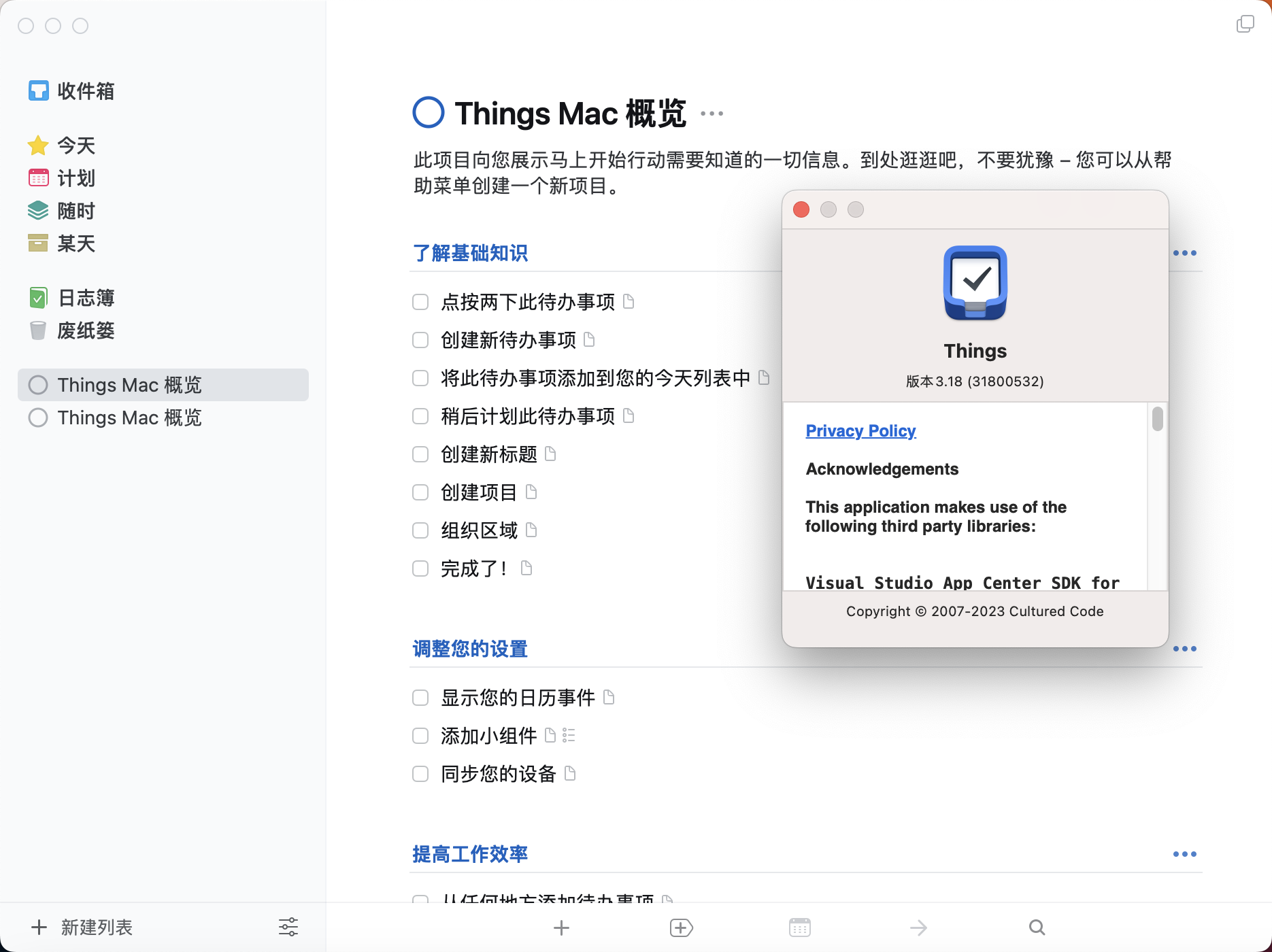Open project title ellipsis menu
The width and height of the screenshot is (1272, 952).
coord(712,114)
